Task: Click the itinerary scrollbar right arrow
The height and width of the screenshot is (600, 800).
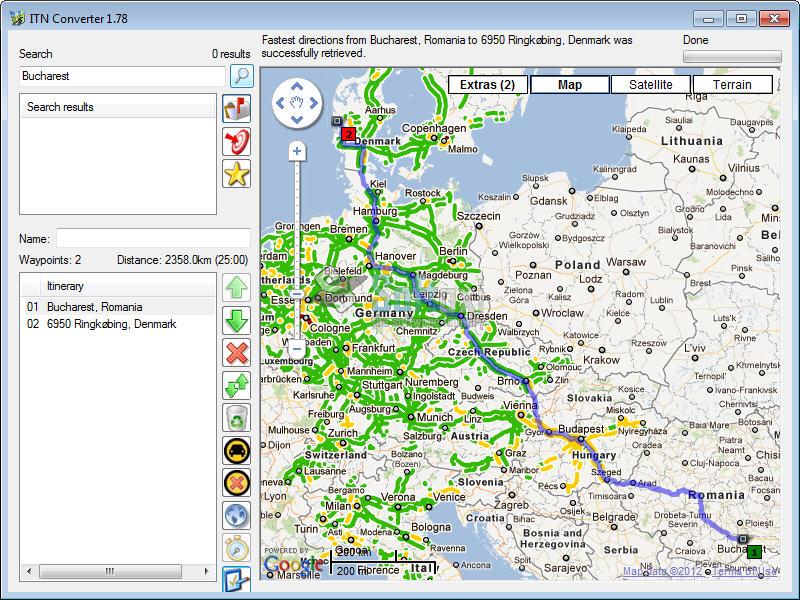Action: click(206, 571)
